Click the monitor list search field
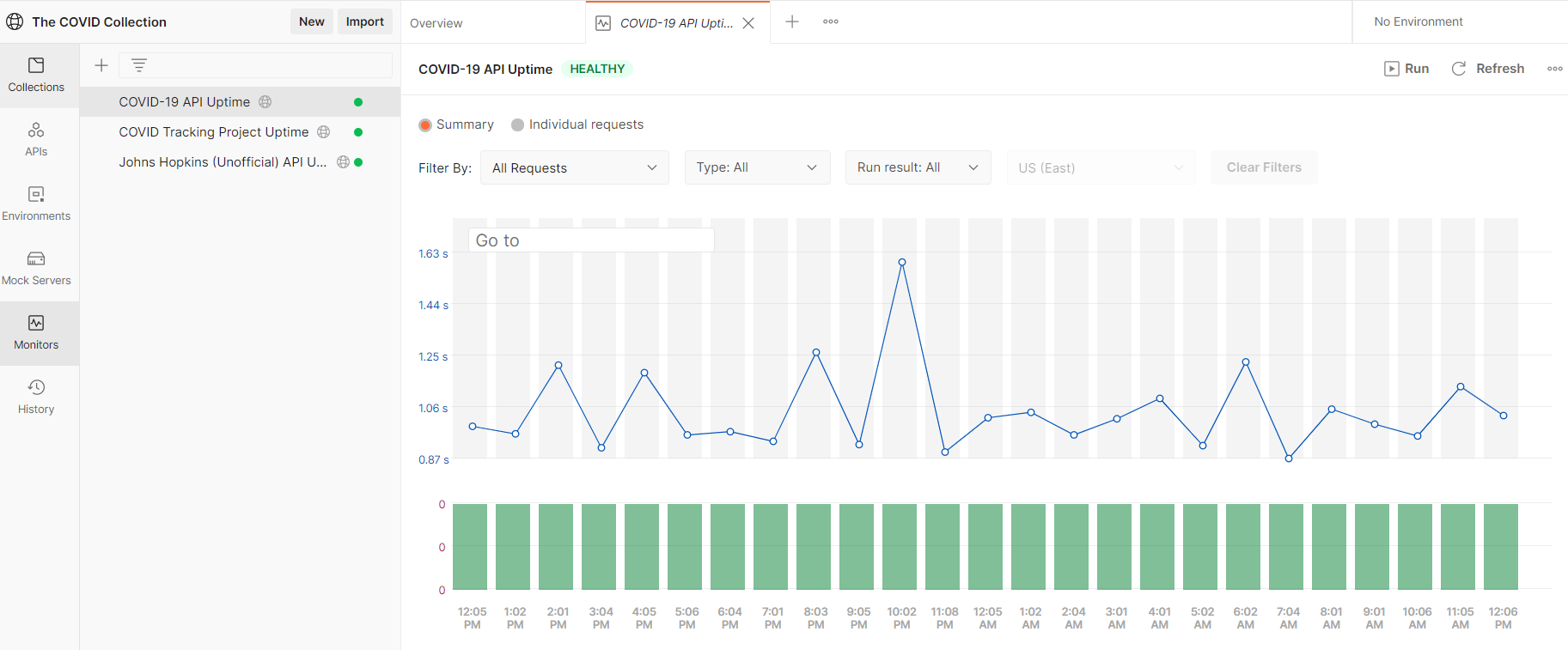1568x650 pixels. coord(255,65)
